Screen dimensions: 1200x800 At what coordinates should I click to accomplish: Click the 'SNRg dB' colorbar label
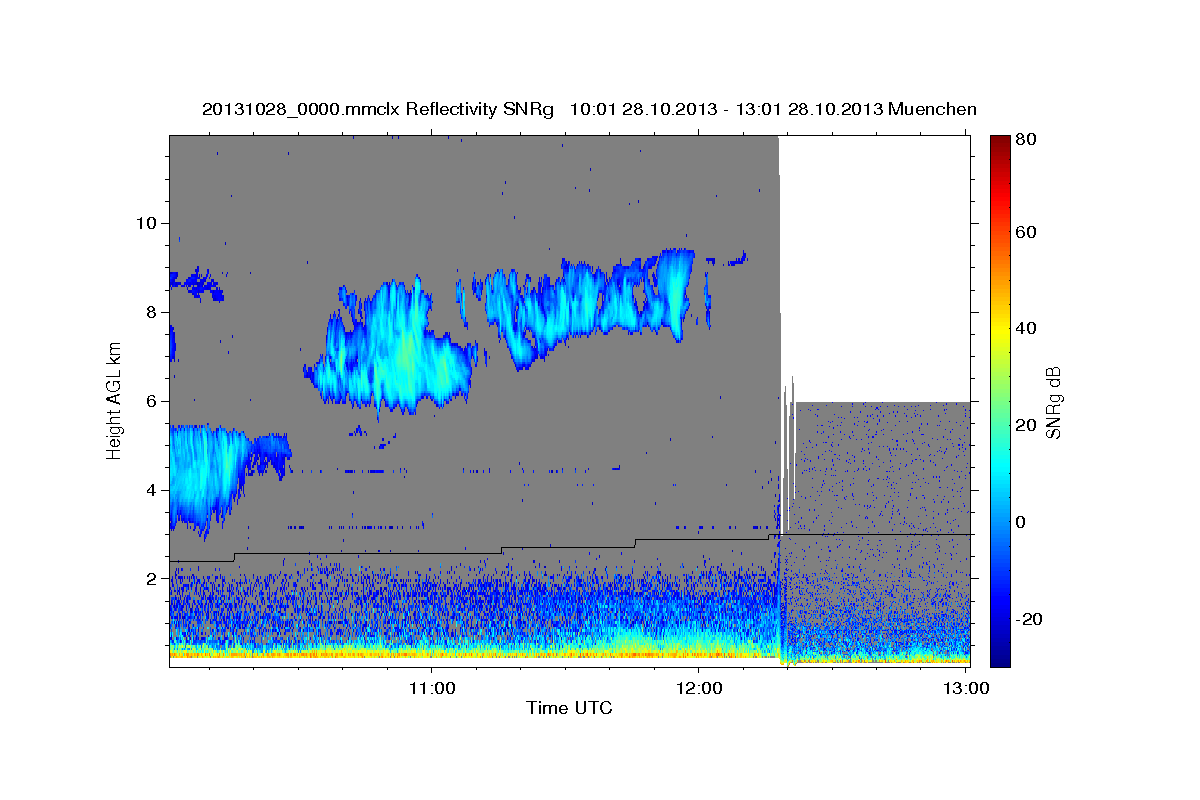(x=1053, y=403)
